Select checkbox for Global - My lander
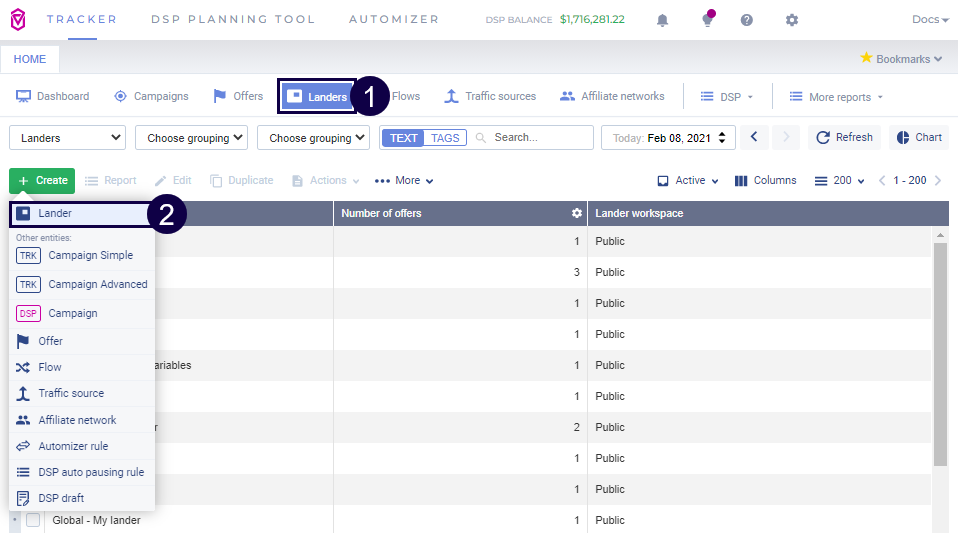The width and height of the screenshot is (958, 533). click(33, 520)
